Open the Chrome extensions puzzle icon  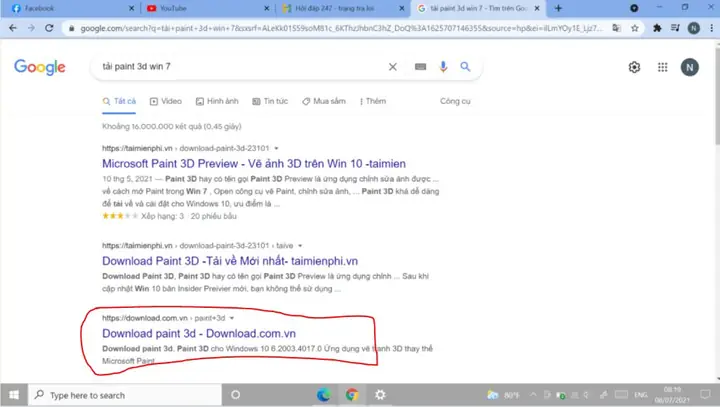657,28
